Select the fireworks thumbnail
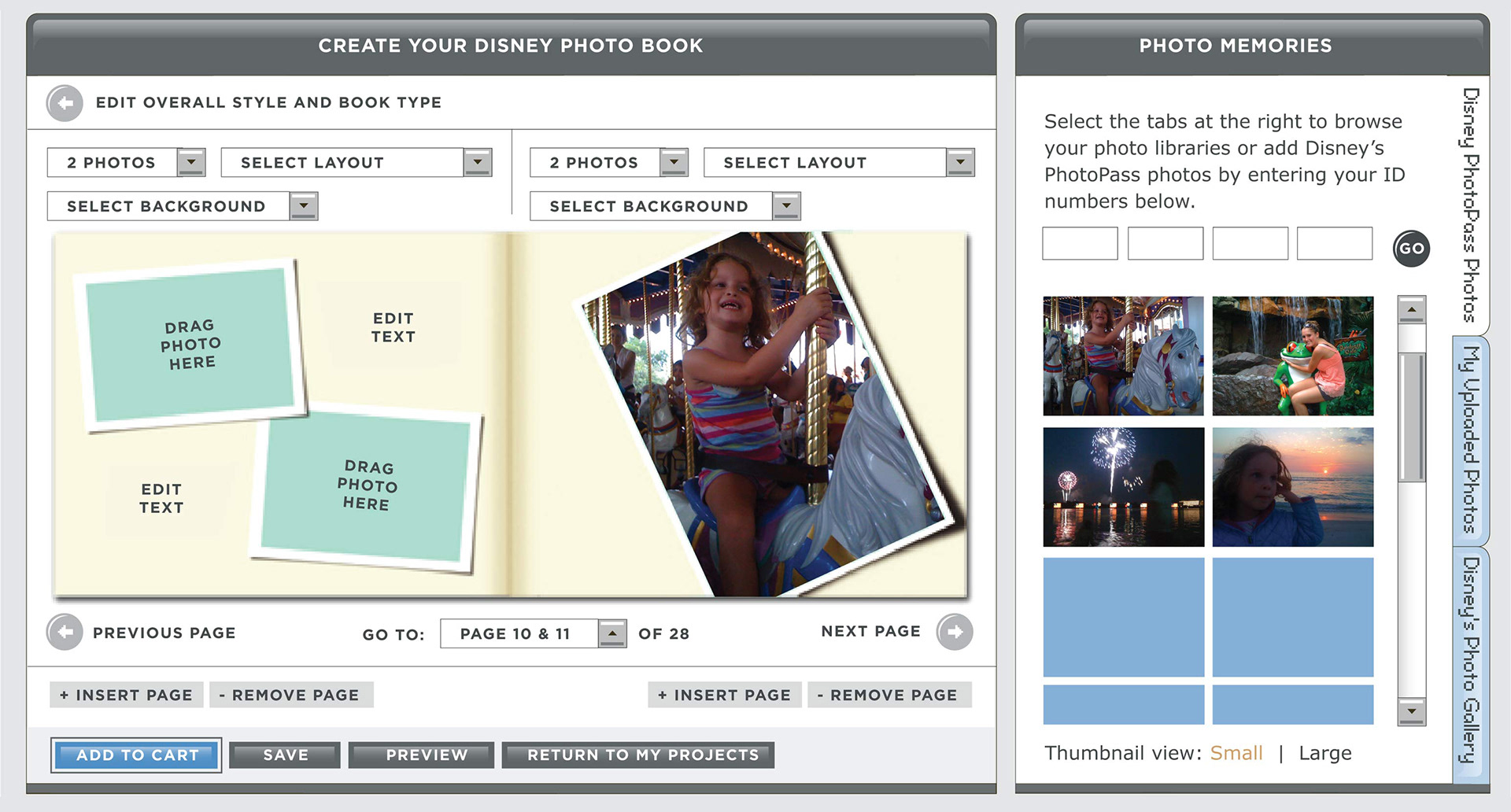The width and height of the screenshot is (1511, 812). (1124, 487)
